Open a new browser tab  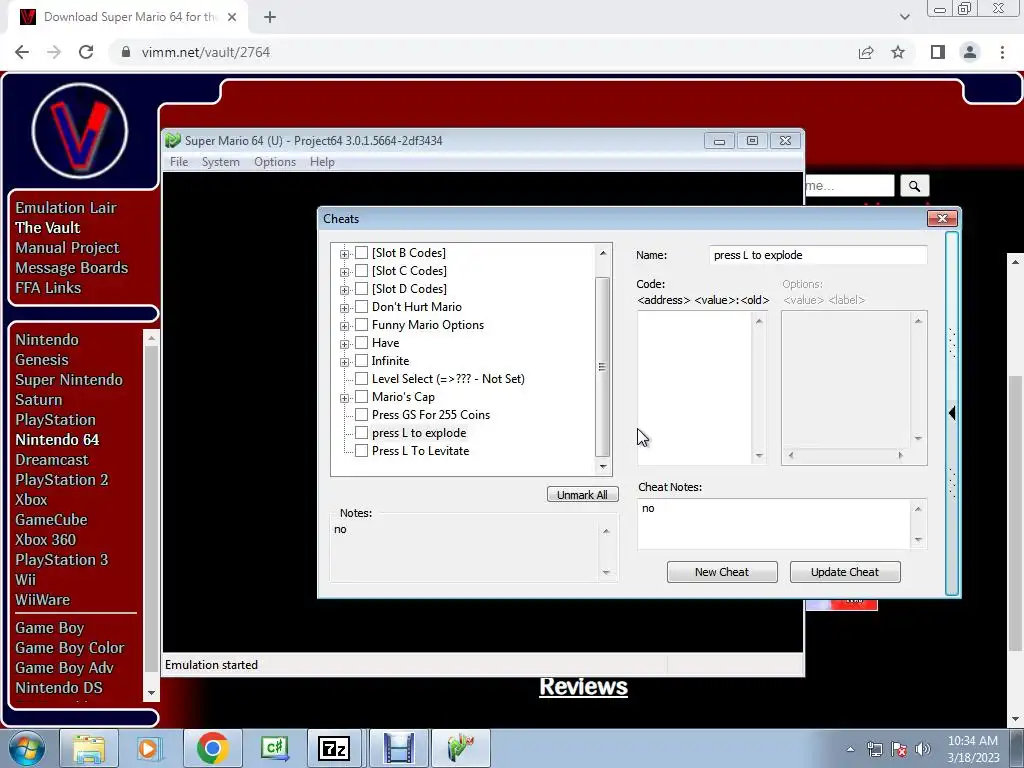pyautogui.click(x=270, y=17)
